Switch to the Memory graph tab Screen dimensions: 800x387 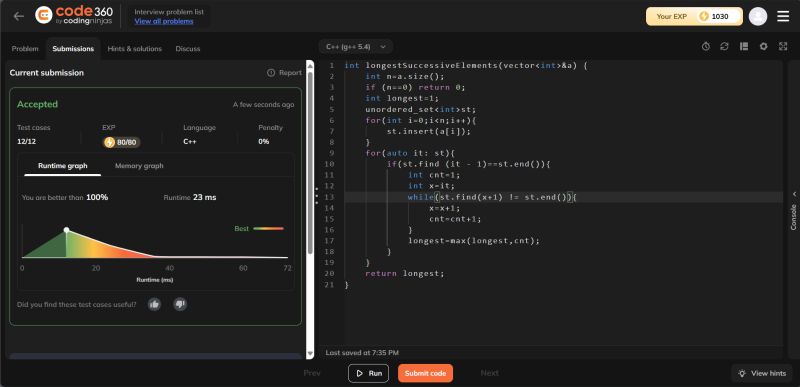click(x=139, y=166)
